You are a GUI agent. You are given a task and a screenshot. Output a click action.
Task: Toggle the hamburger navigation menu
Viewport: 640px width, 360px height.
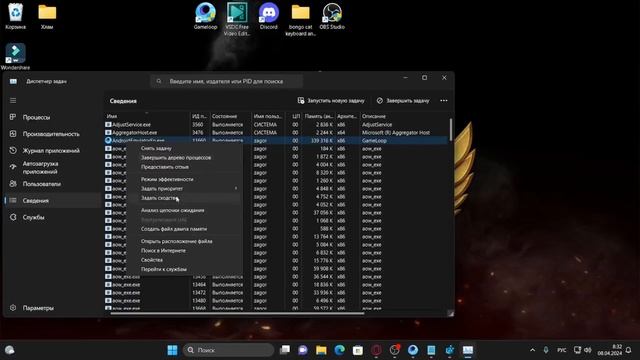pyautogui.click(x=13, y=100)
